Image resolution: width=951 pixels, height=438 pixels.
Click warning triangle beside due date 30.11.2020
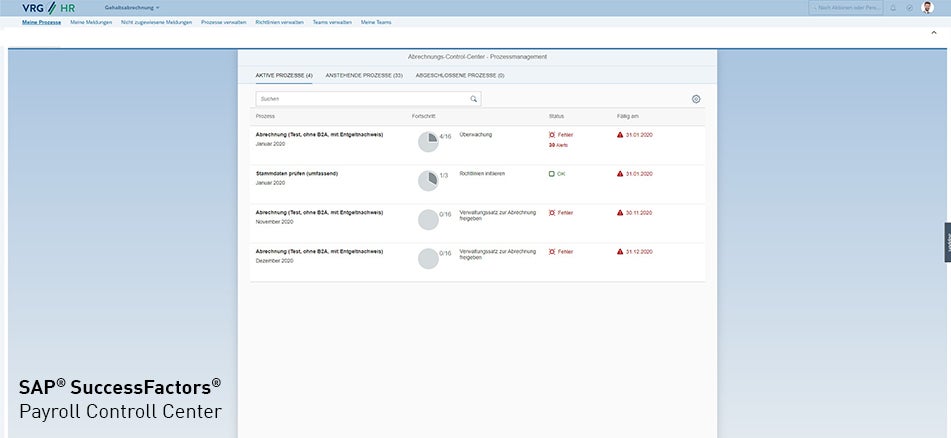[620, 213]
